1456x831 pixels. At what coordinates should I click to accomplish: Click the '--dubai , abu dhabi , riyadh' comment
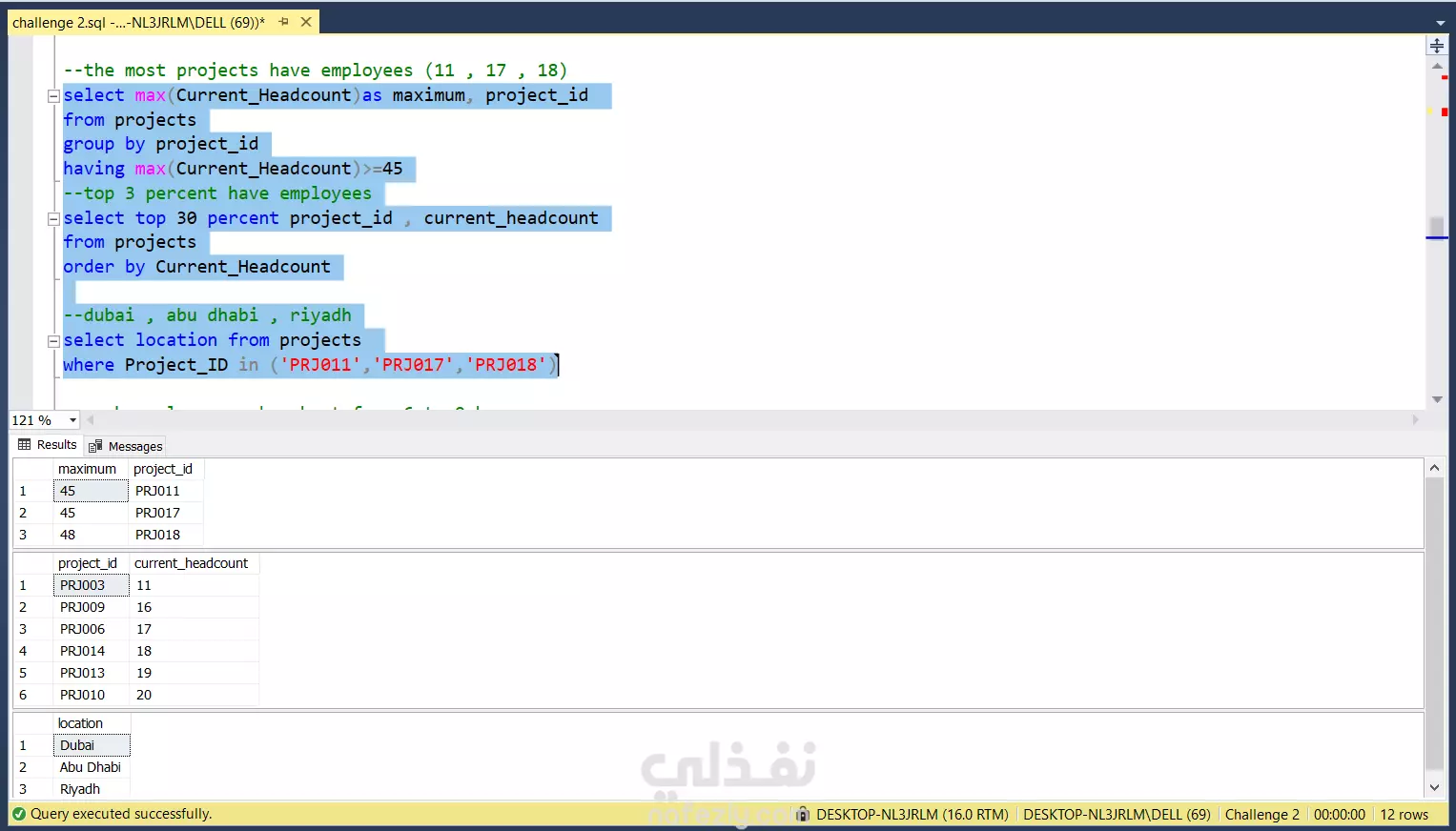207,315
